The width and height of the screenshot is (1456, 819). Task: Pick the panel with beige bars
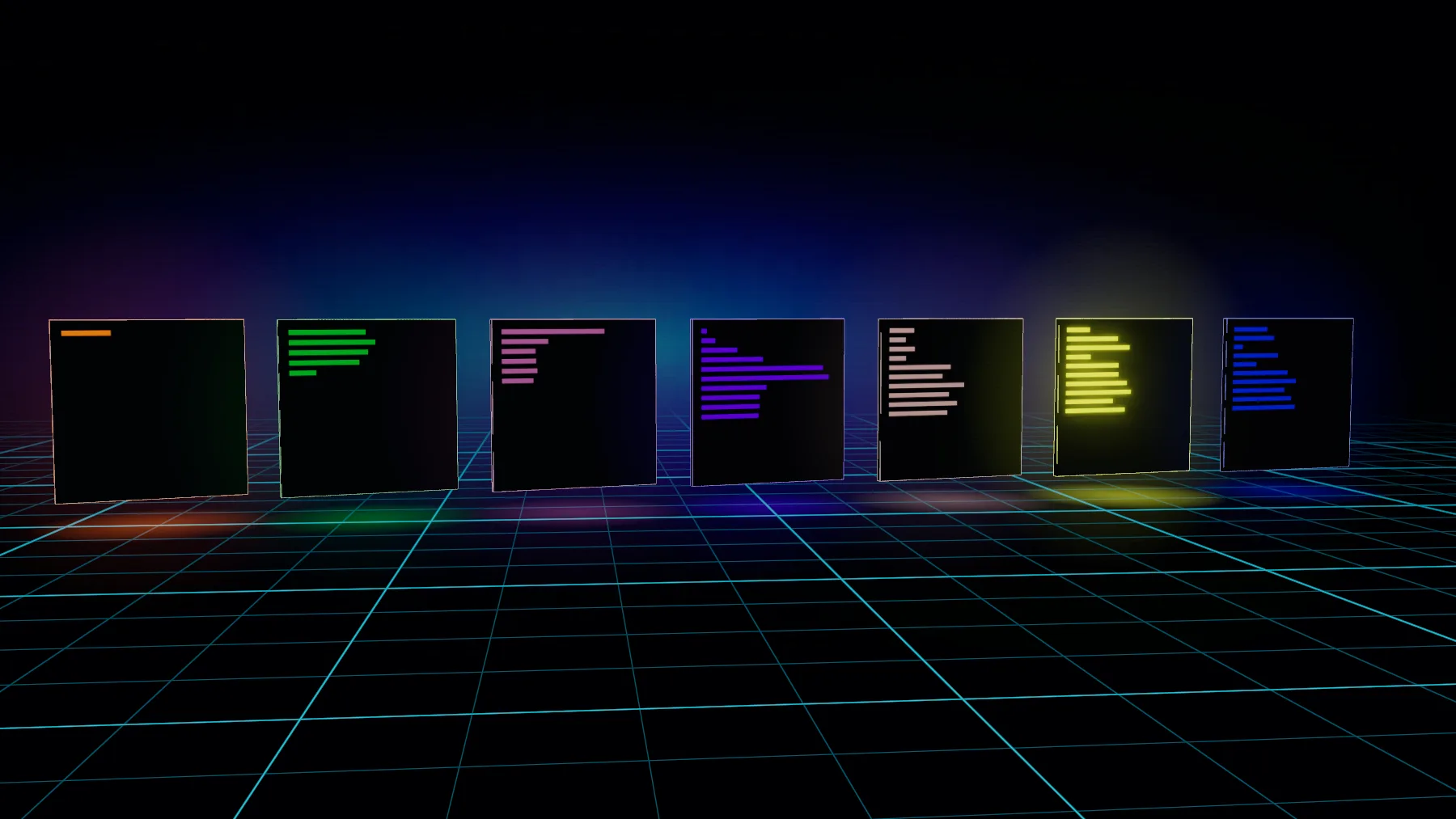click(x=950, y=399)
